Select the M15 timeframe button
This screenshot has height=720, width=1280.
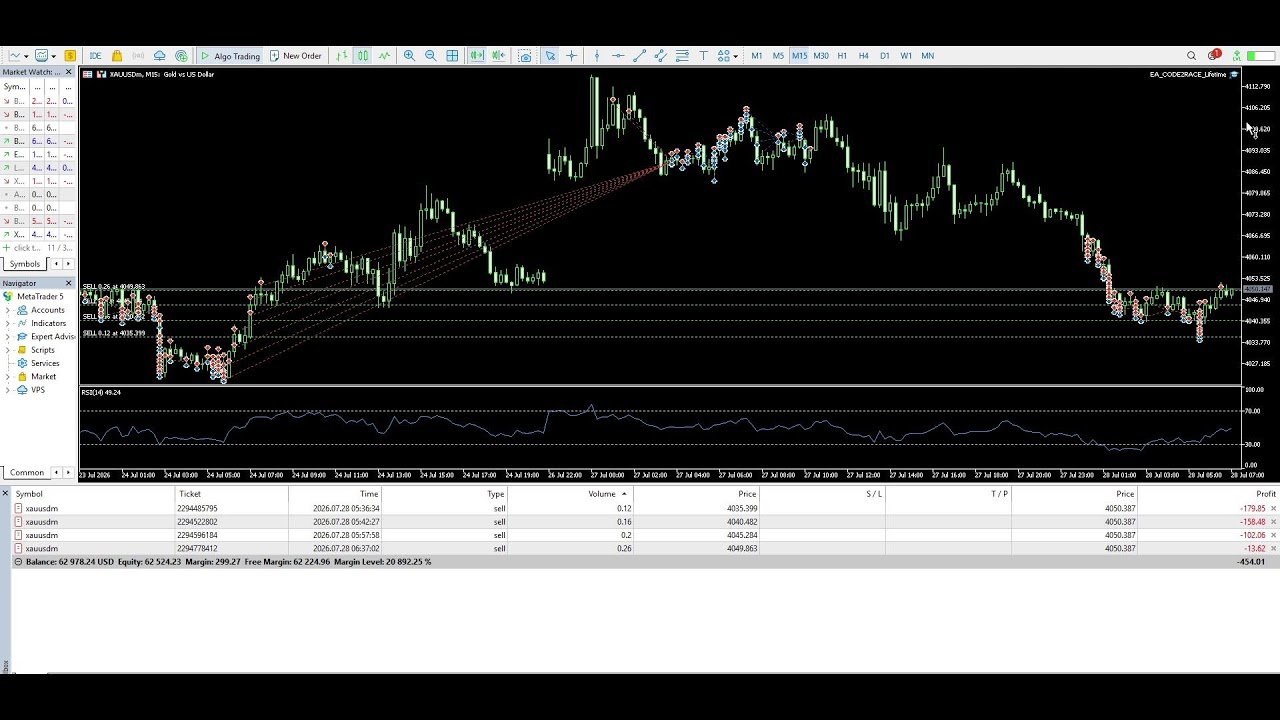(799, 56)
